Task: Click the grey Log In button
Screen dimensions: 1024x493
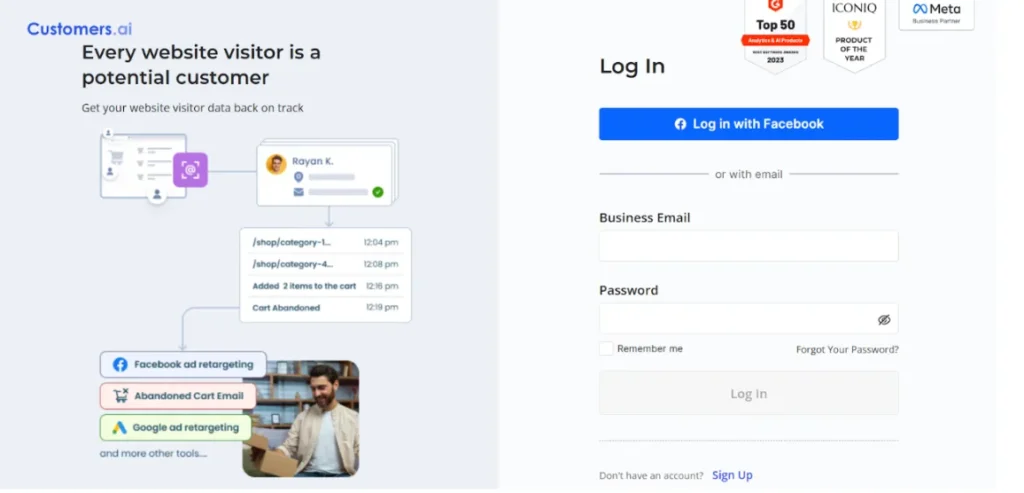Action: (748, 393)
